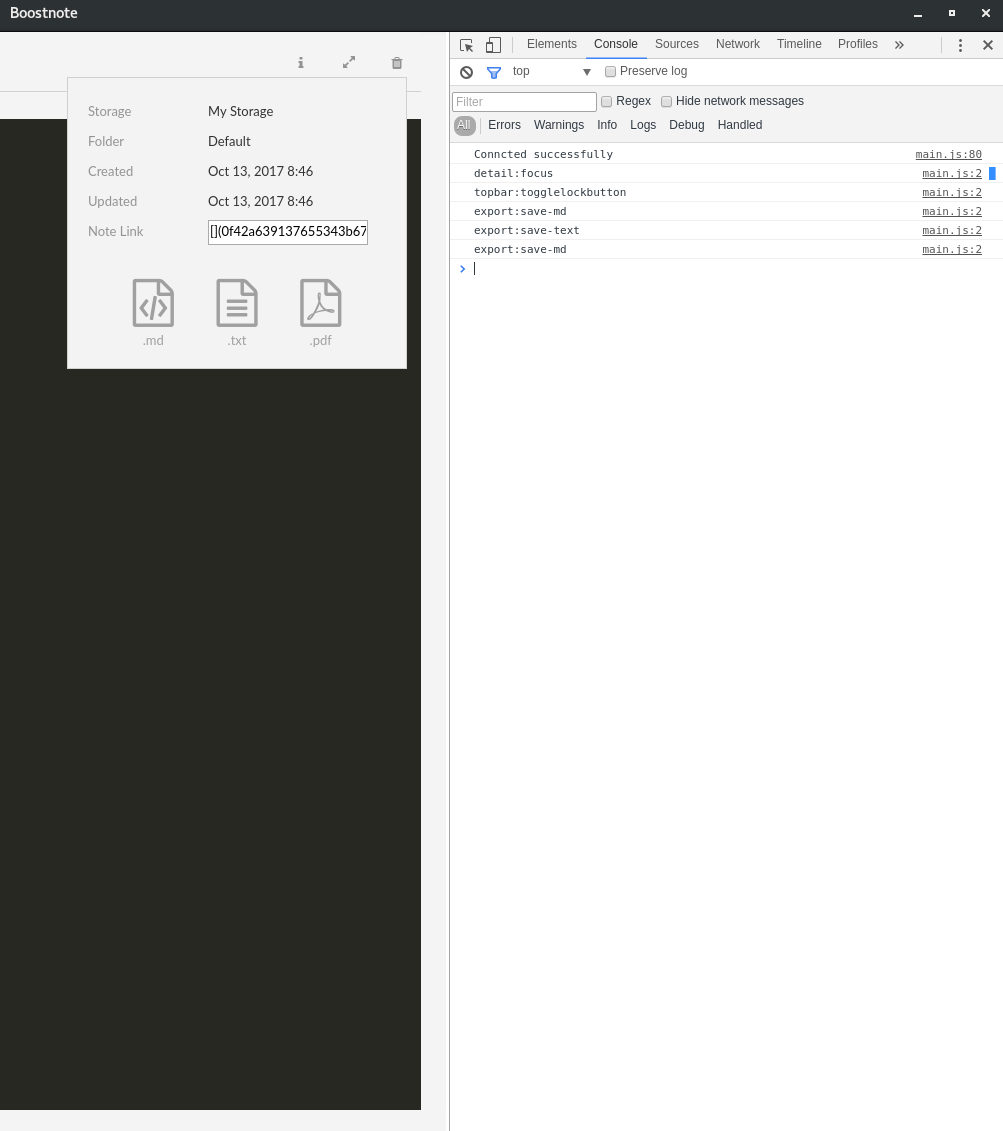Screen dimensions: 1003x1131
Task: Open main.js:2 link for topbar:togglelockbutton
Action: point(952,193)
